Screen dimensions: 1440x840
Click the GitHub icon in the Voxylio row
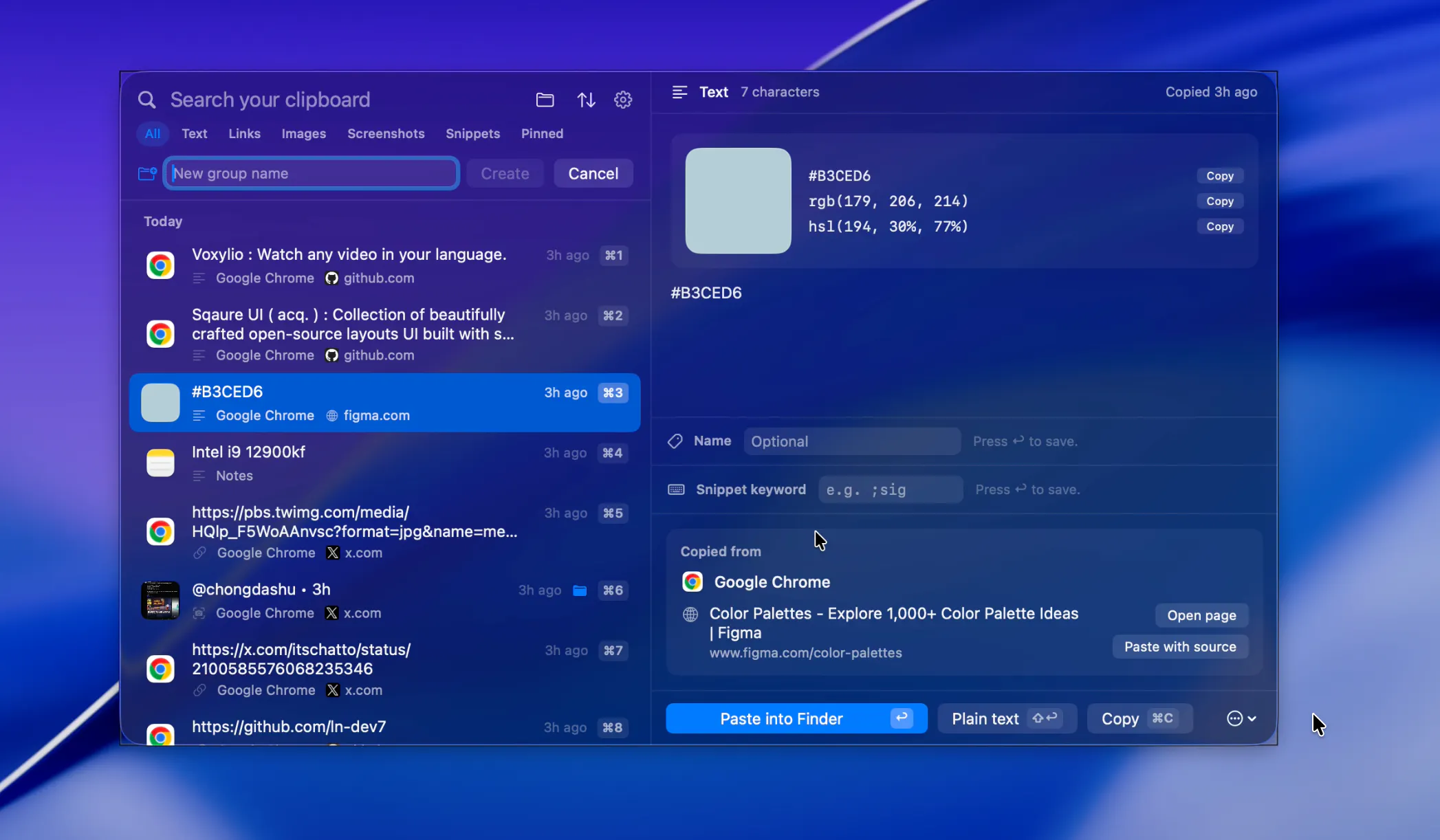point(331,278)
